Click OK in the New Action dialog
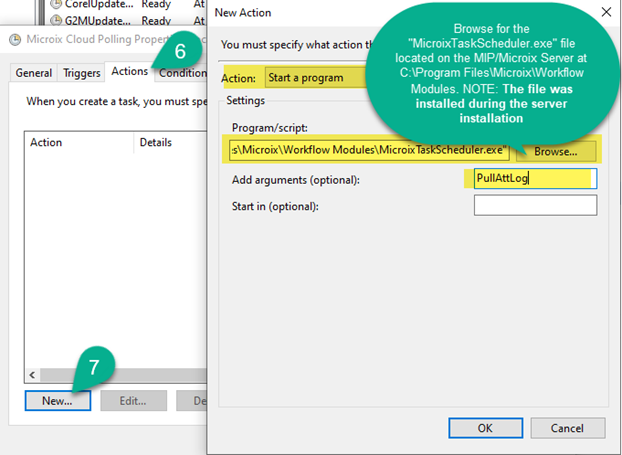Screen dimensions: 622x455 485,427
